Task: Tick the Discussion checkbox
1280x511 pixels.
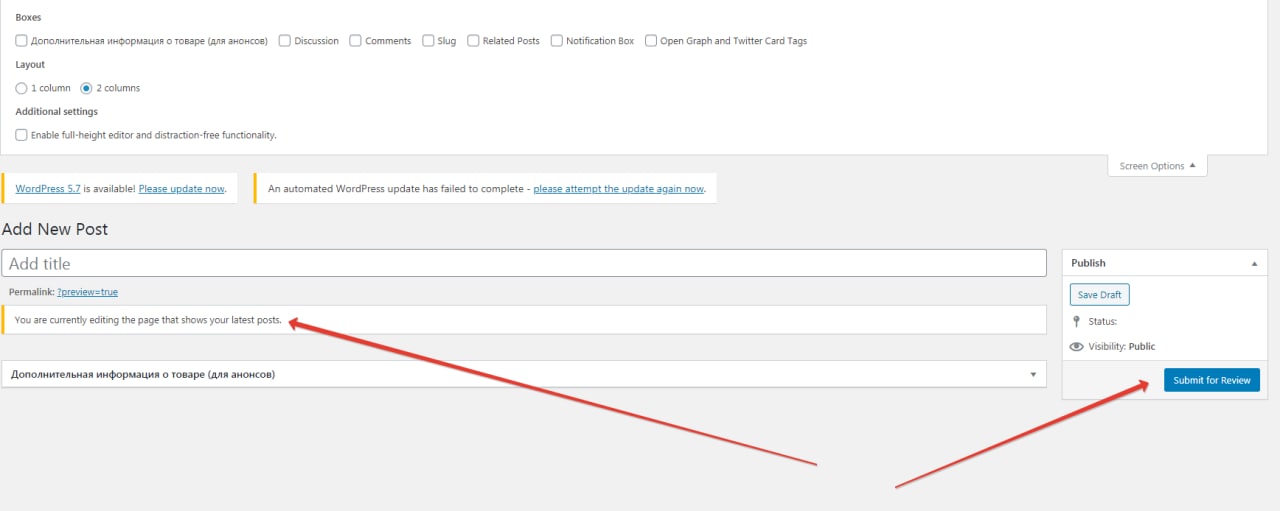Action: tap(285, 41)
